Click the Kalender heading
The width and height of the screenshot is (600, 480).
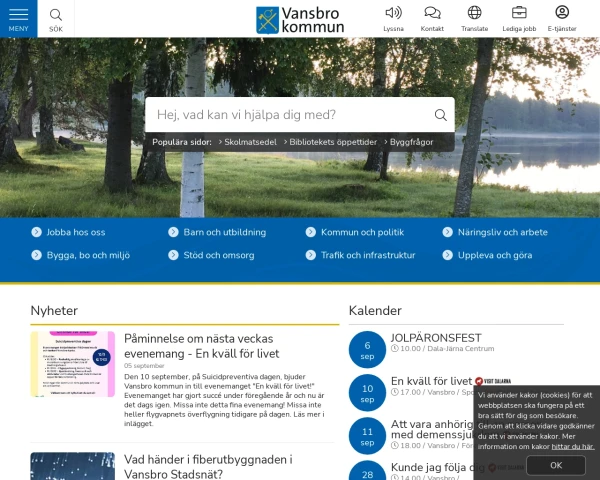(x=375, y=310)
